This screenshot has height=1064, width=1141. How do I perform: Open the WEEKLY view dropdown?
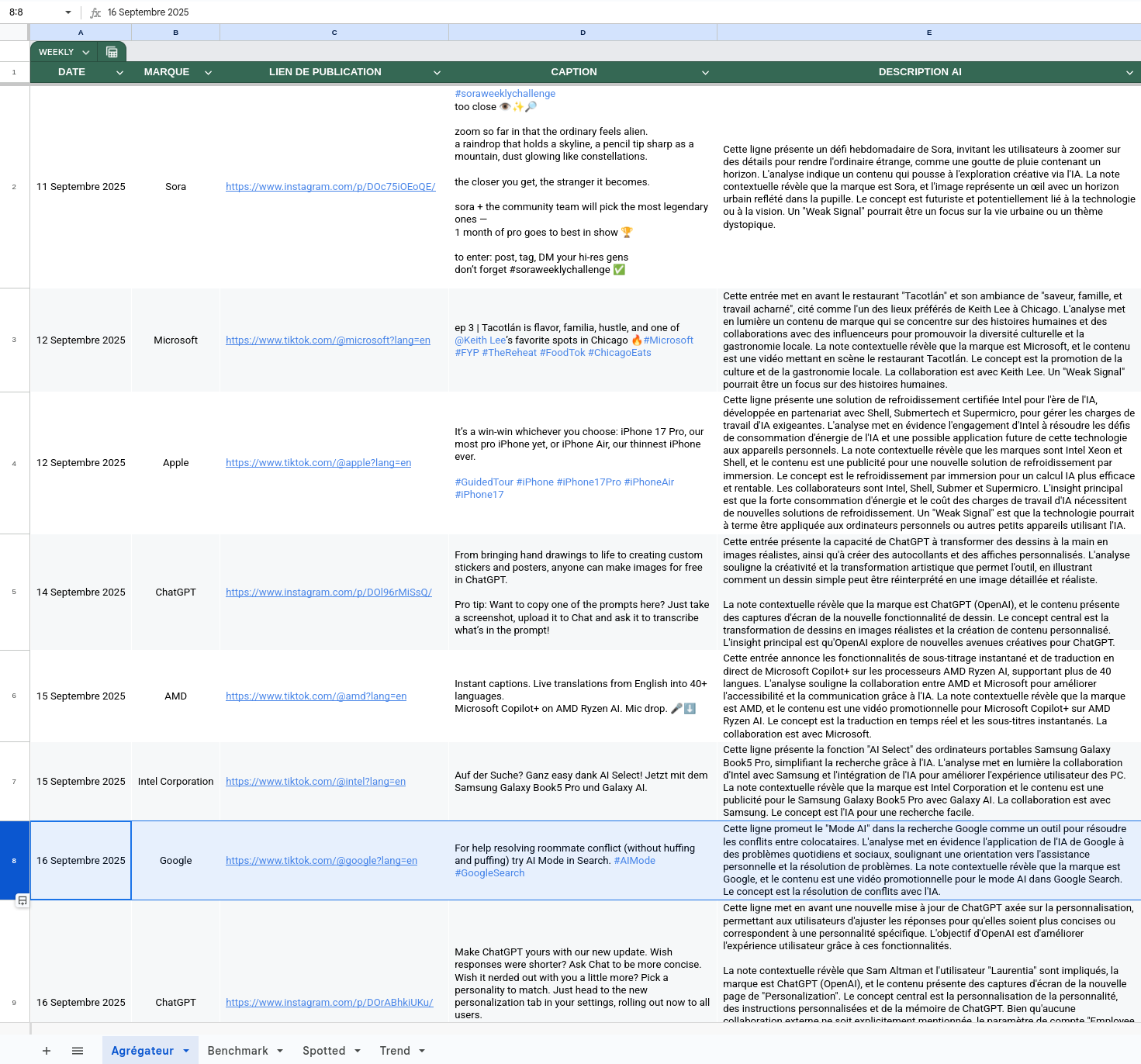coord(85,51)
